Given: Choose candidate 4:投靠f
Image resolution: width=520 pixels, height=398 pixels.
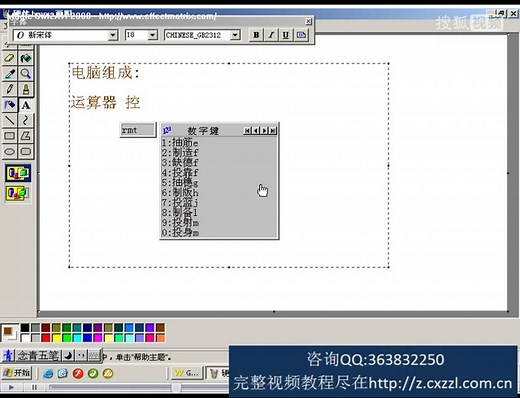Looking at the screenshot, I should [x=180, y=173].
